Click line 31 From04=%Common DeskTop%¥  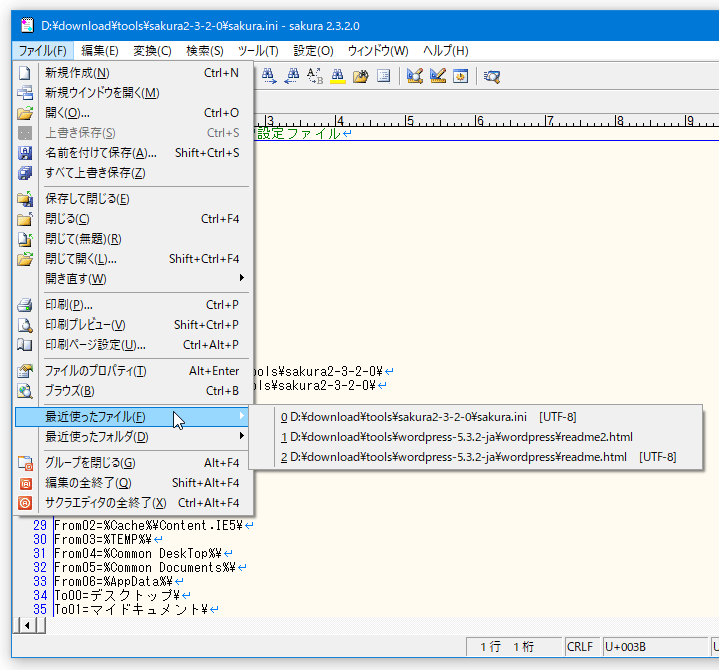point(138,554)
